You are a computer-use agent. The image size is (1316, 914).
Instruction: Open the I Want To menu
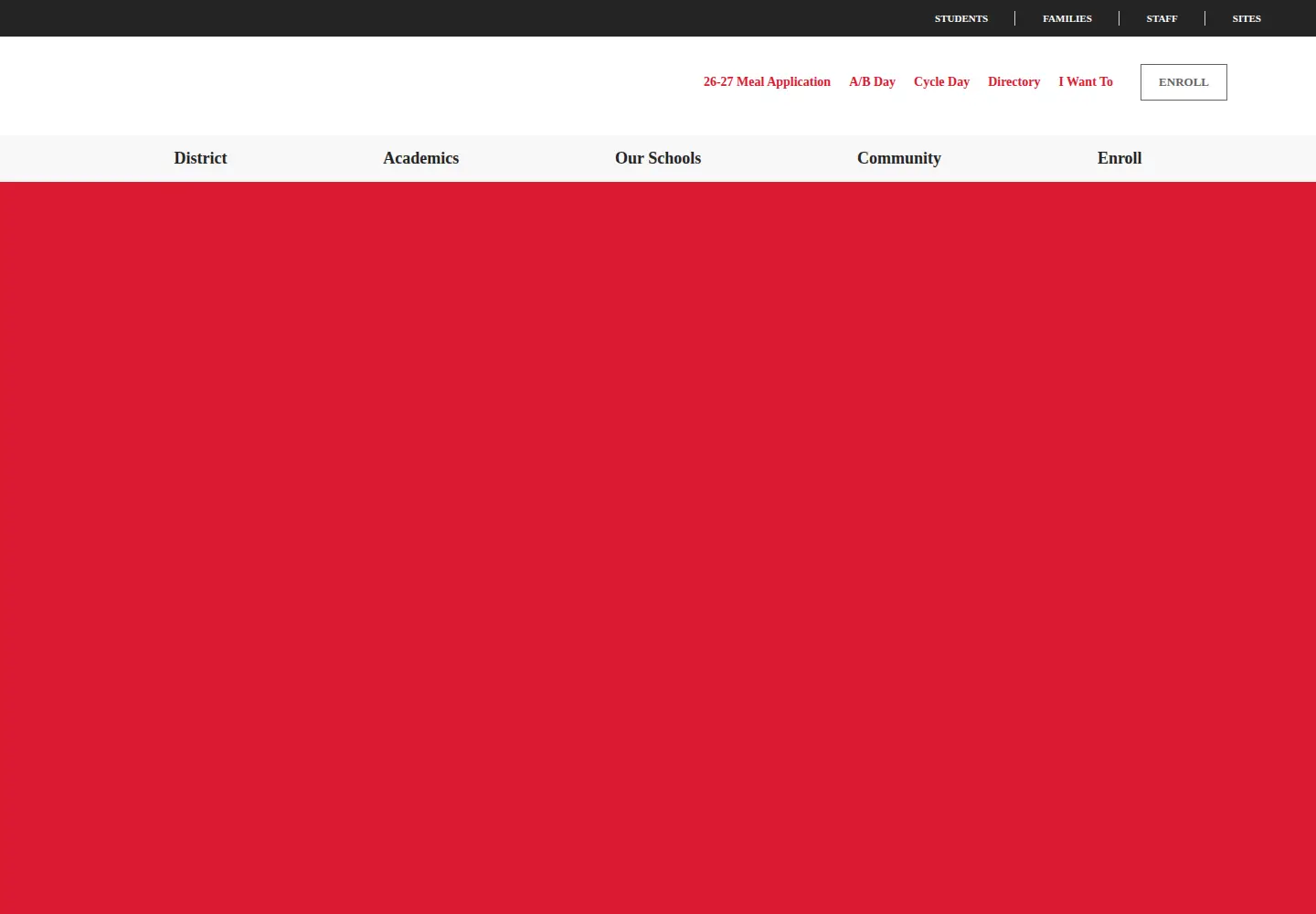(x=1086, y=81)
